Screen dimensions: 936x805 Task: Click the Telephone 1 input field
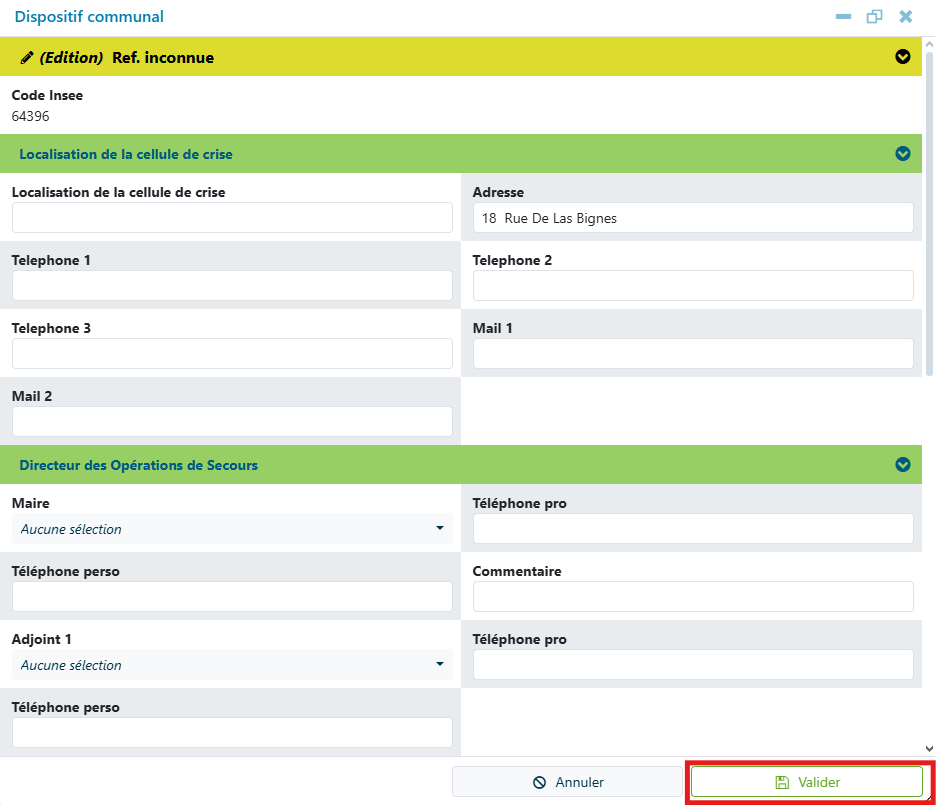click(x=232, y=286)
